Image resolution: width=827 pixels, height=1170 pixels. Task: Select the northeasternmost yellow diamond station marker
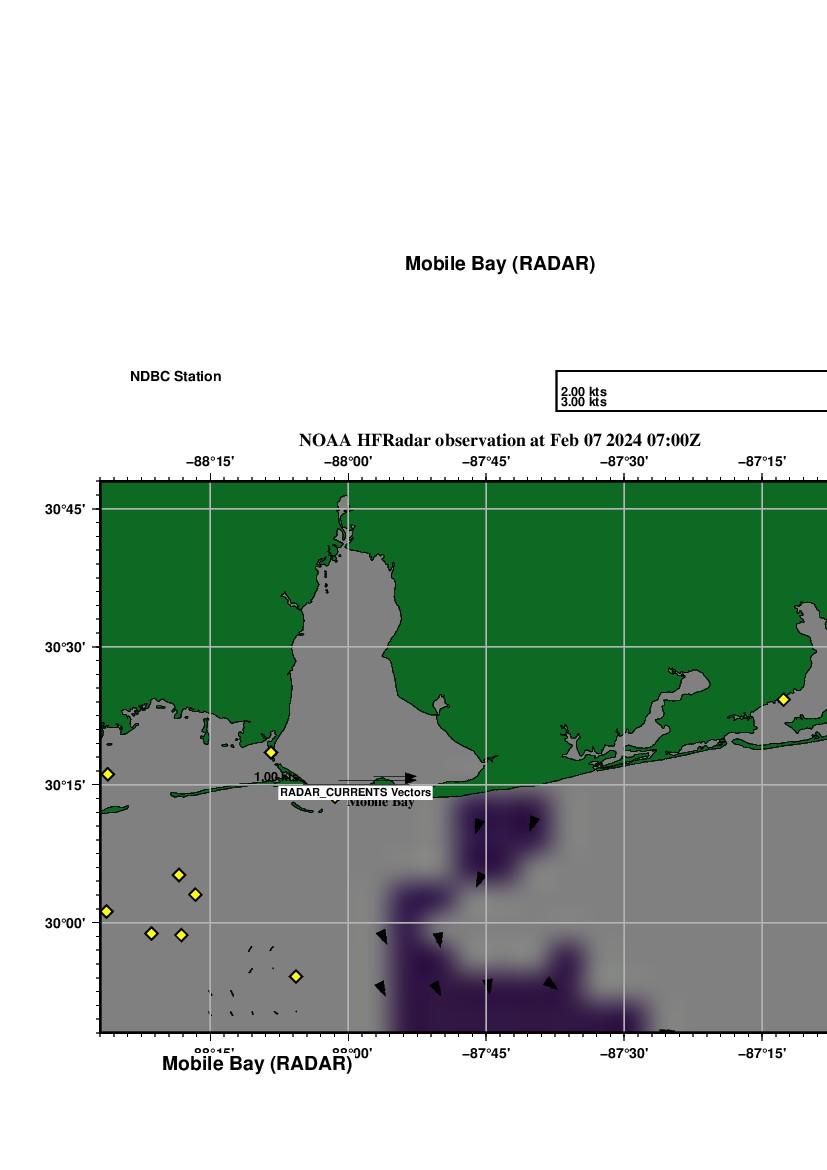tap(783, 700)
